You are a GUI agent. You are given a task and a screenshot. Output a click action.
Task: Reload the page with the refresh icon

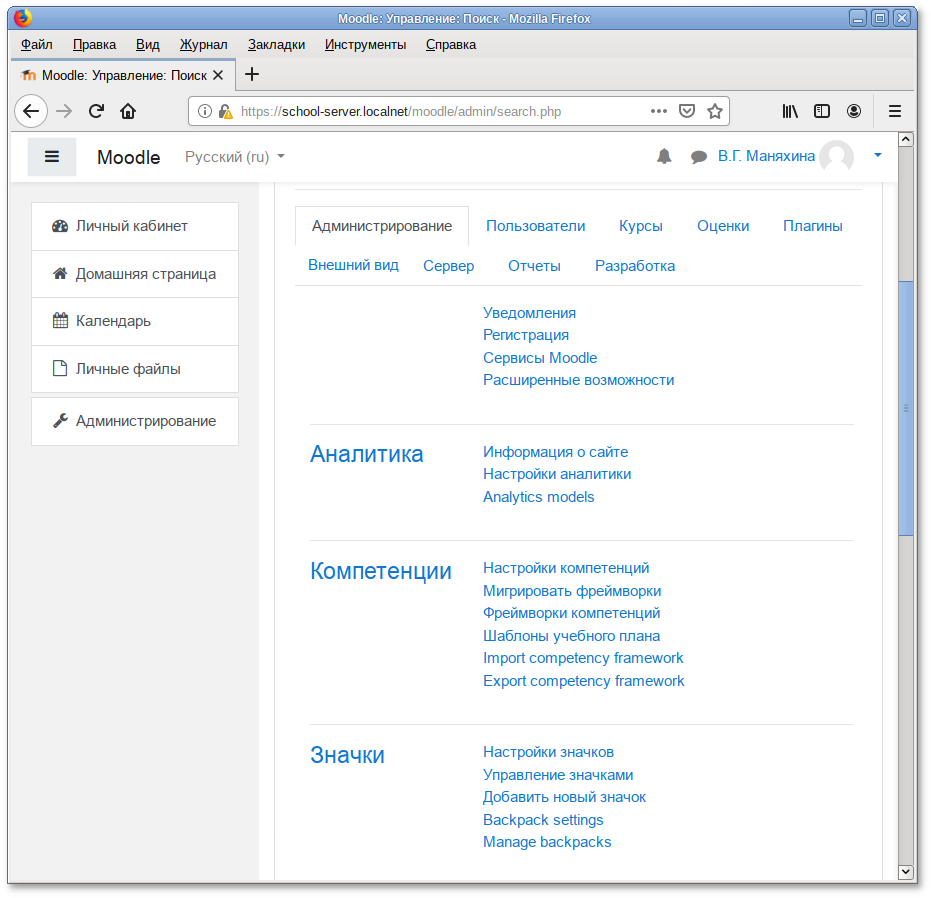(96, 111)
